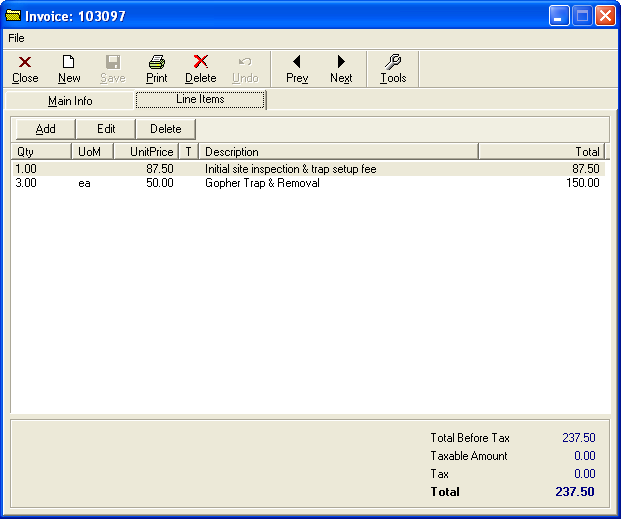This screenshot has height=519, width=621.
Task: Click the UoM column header
Action: [x=93, y=151]
